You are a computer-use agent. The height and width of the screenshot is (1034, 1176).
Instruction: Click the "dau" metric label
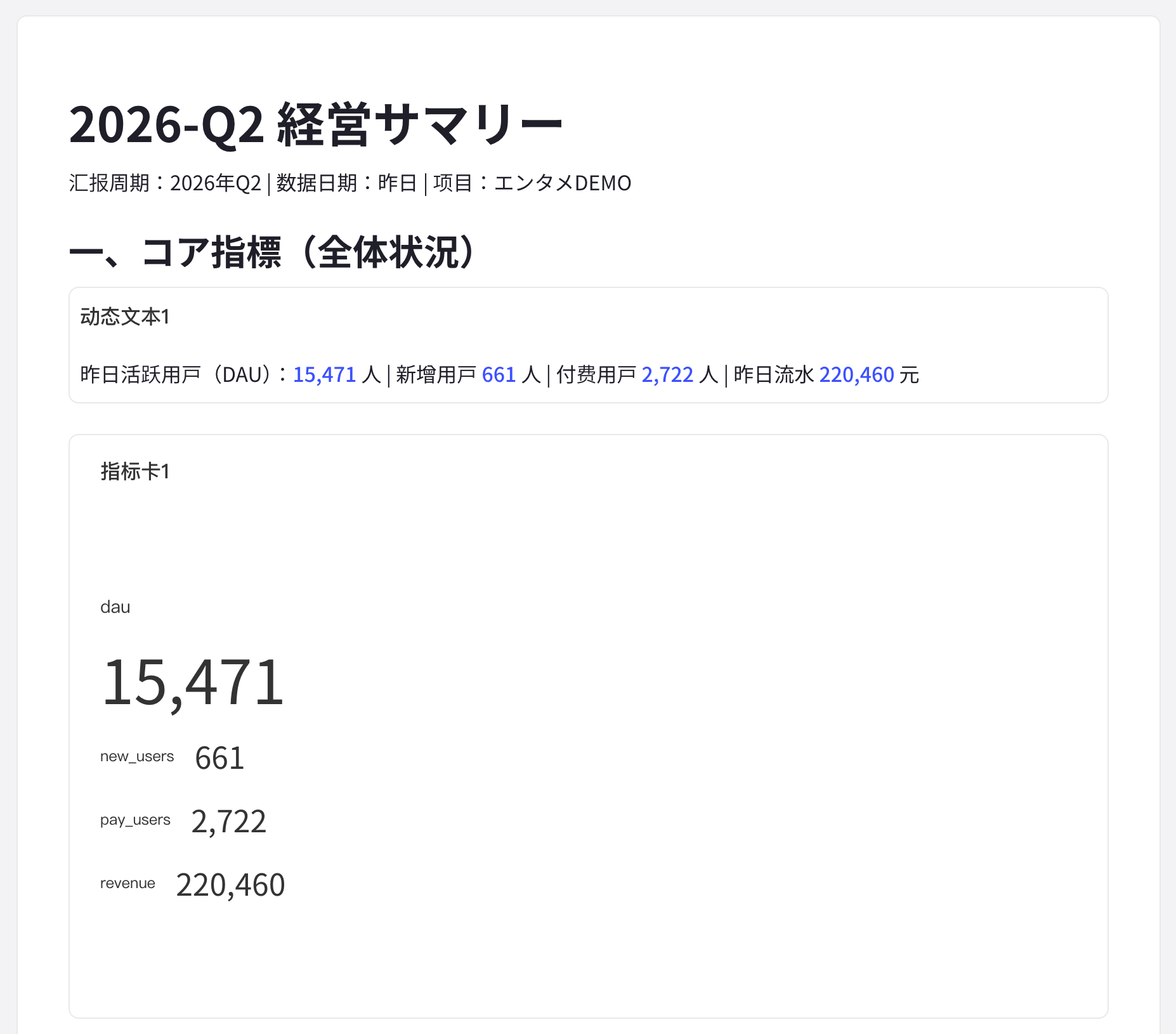click(x=115, y=607)
